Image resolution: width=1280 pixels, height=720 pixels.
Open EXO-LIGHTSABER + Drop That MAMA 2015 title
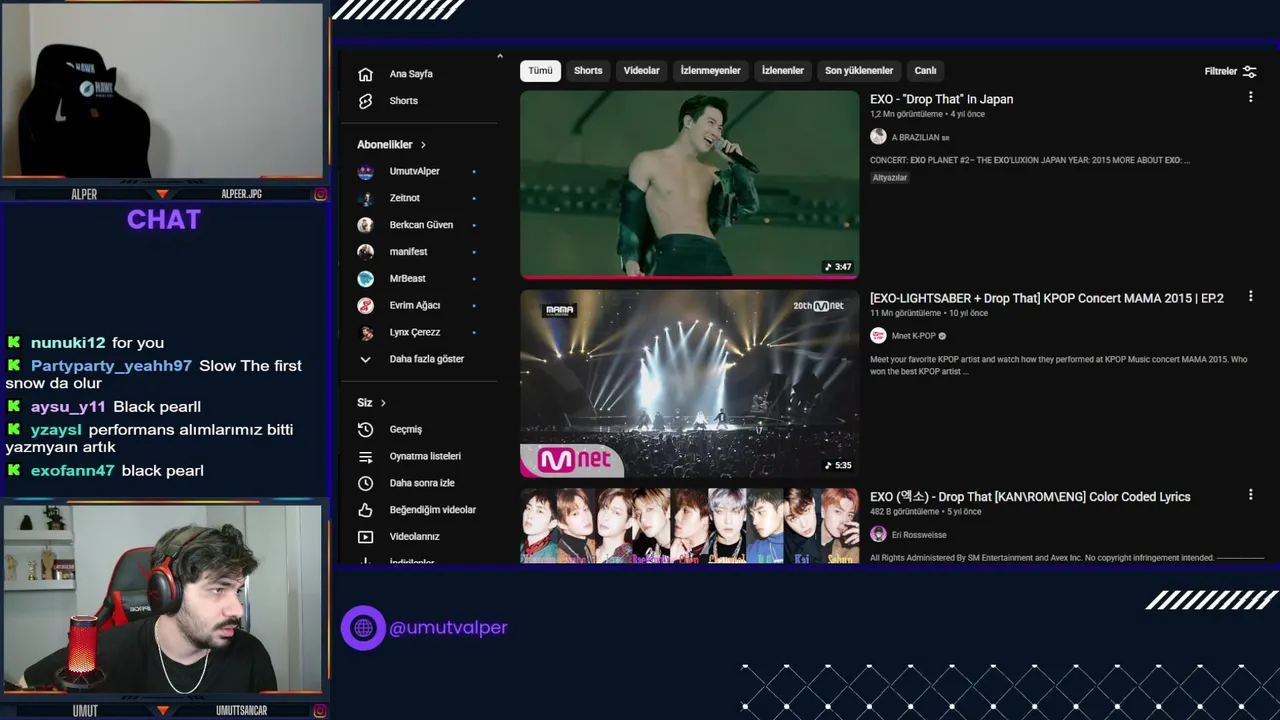click(1046, 298)
